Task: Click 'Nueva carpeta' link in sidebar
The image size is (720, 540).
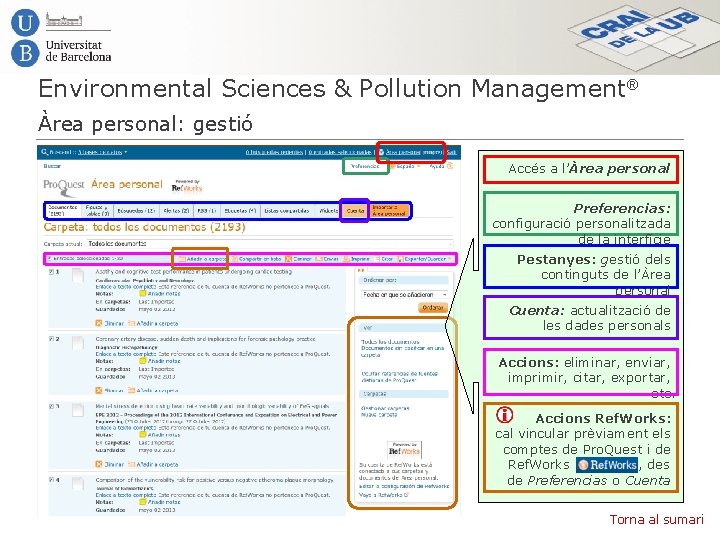Action: click(x=379, y=414)
